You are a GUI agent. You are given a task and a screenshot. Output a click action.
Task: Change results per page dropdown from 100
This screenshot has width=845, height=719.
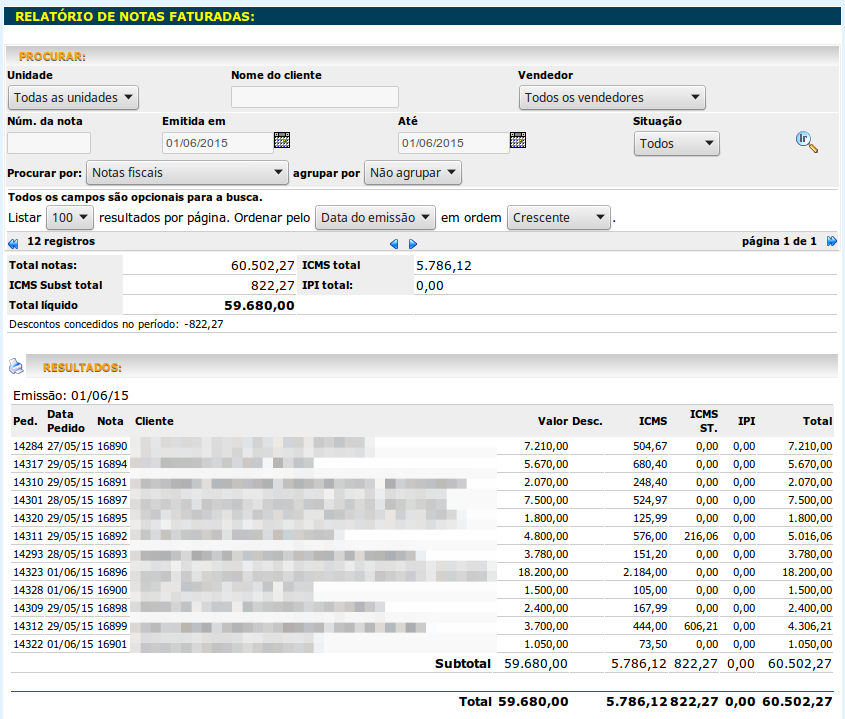pos(70,217)
